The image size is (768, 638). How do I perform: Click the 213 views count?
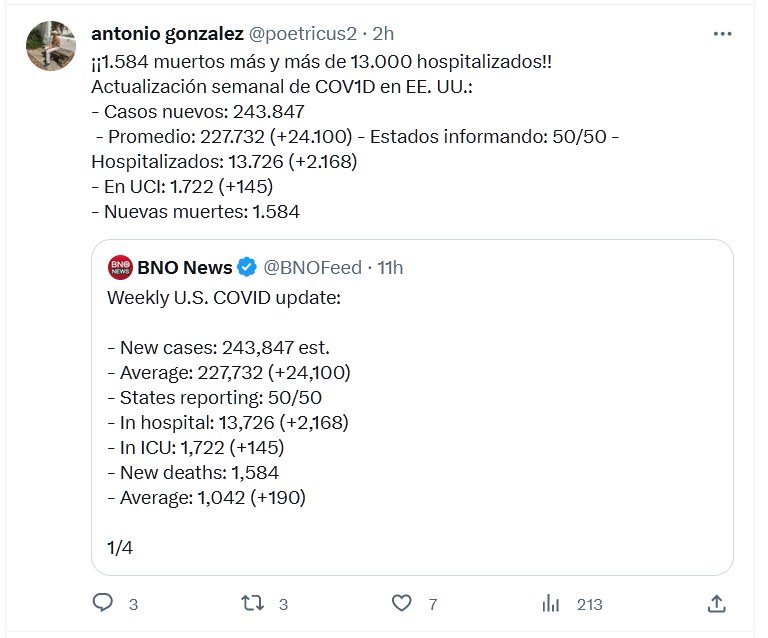pyautogui.click(x=589, y=604)
